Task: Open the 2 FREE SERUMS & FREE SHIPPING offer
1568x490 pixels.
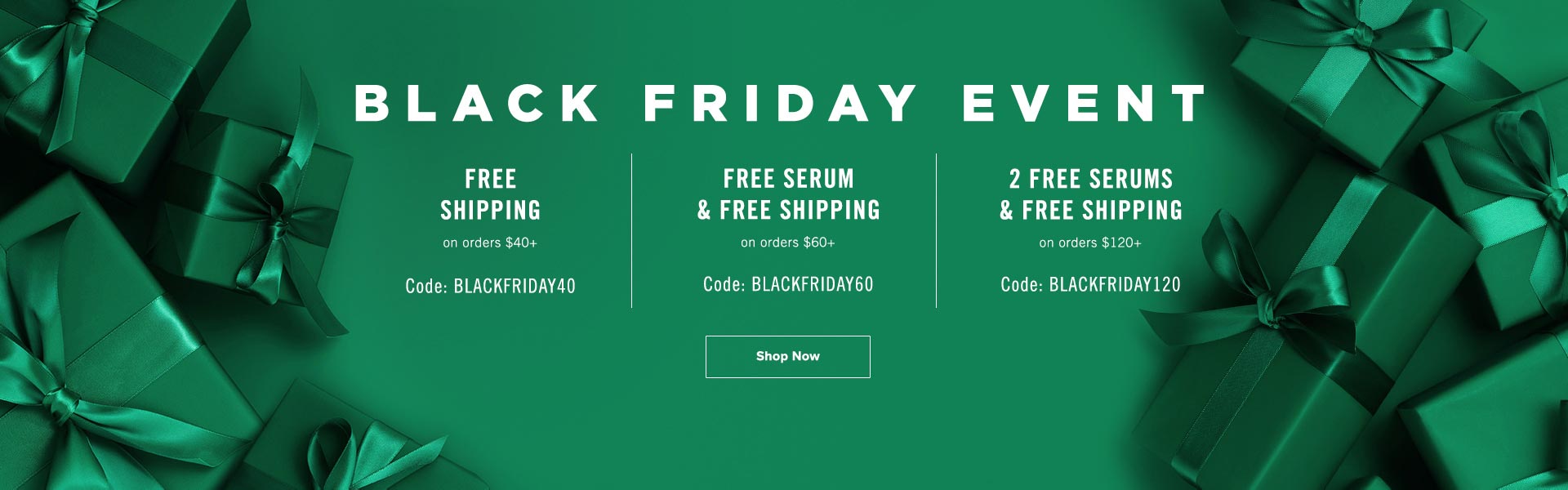Action: click(x=1091, y=194)
